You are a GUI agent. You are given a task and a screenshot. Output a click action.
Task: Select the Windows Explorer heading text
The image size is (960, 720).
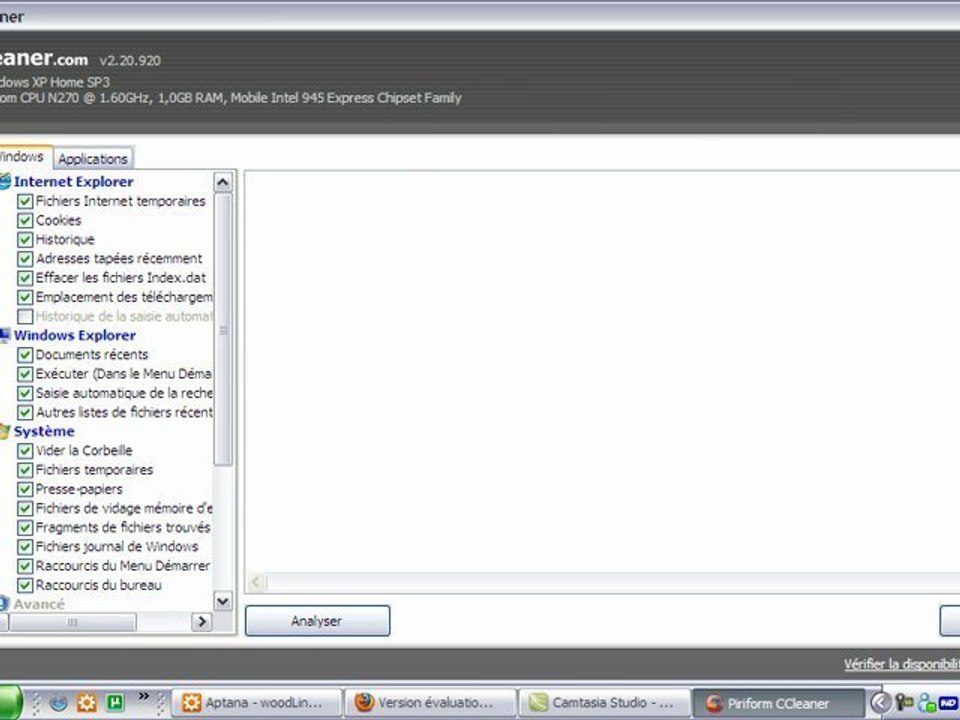[75, 336]
